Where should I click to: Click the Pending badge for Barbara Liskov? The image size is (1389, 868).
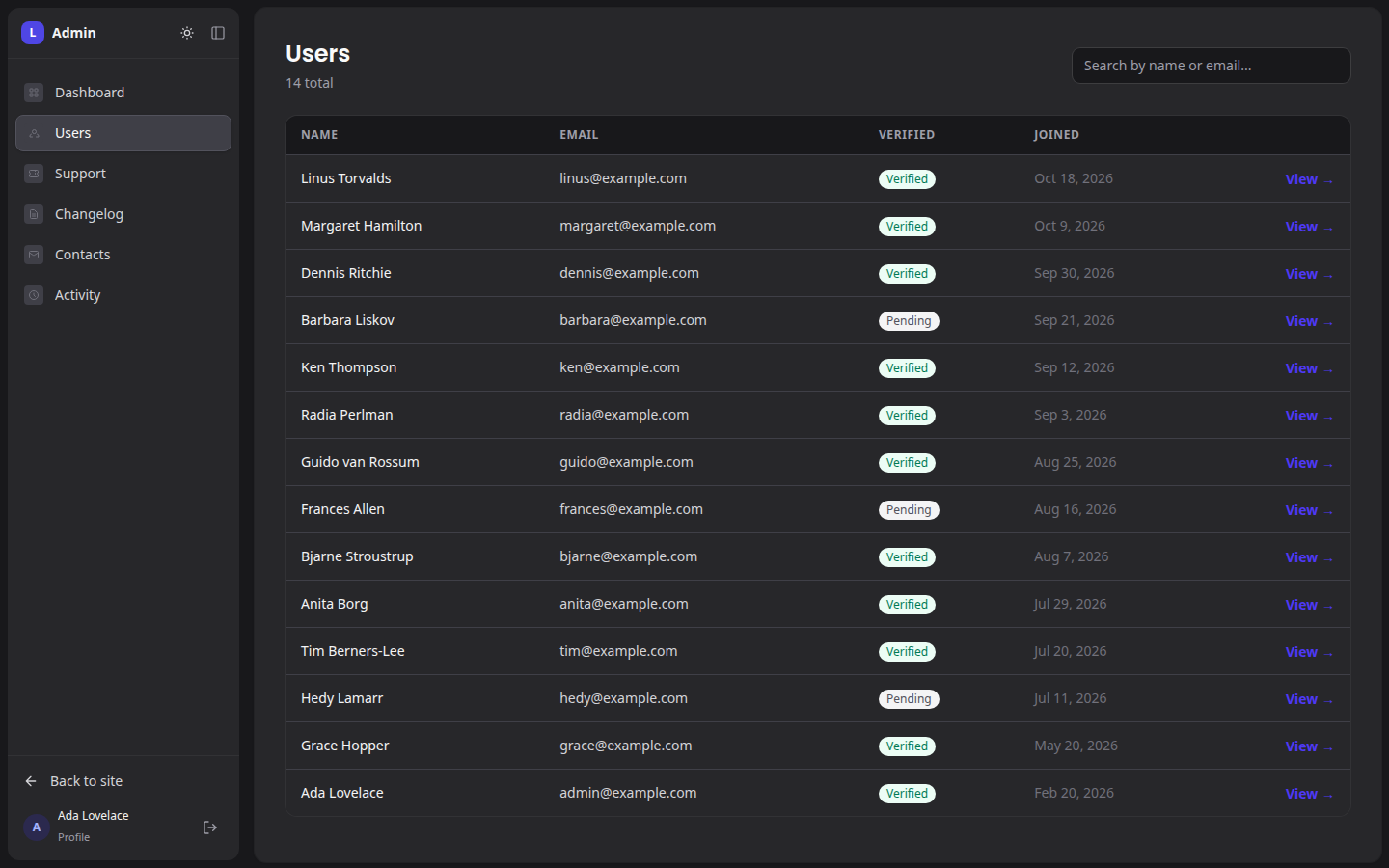pos(909,321)
